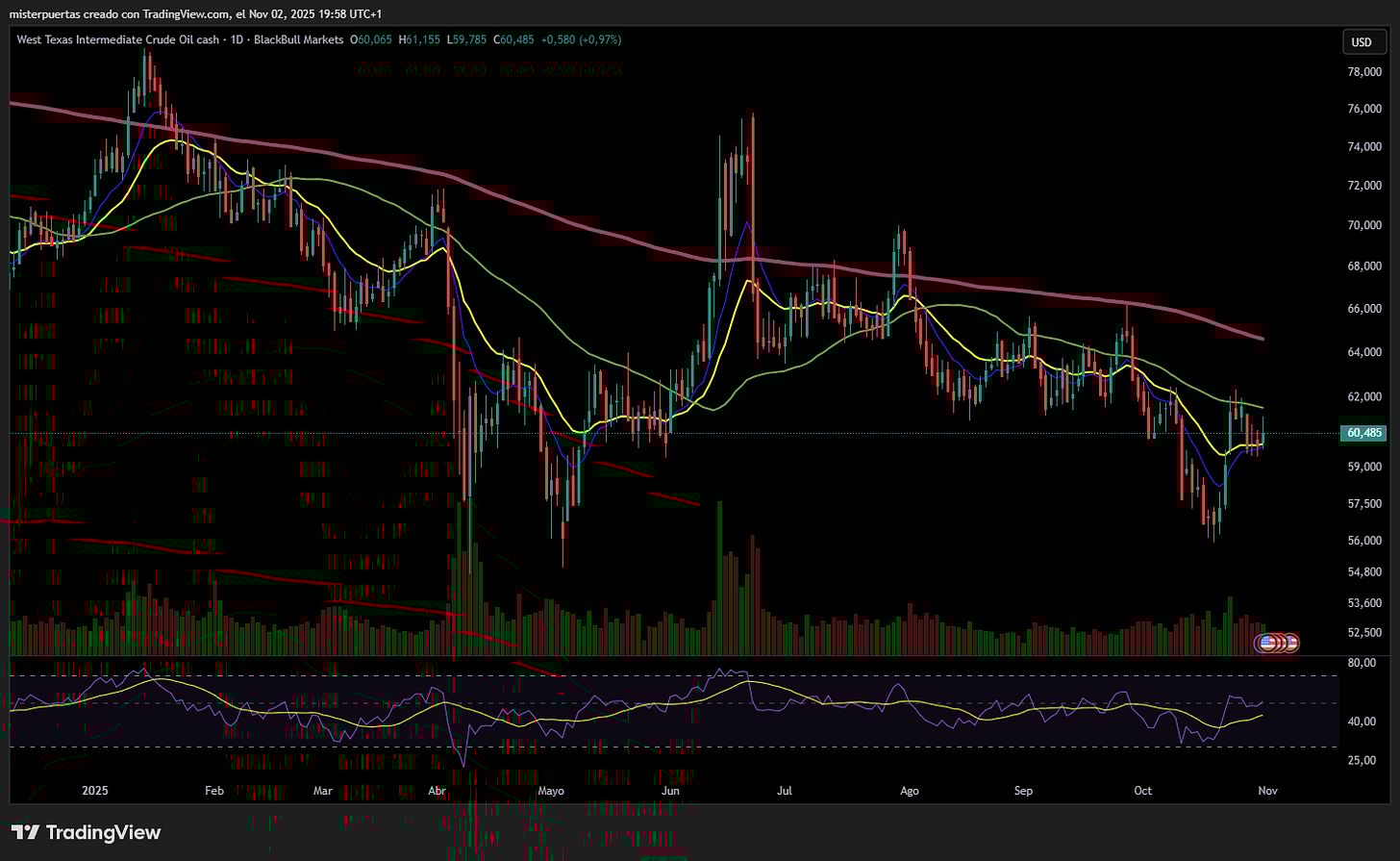Click the Nov label on the time axis
The image size is (1400, 861).
coord(1267,791)
